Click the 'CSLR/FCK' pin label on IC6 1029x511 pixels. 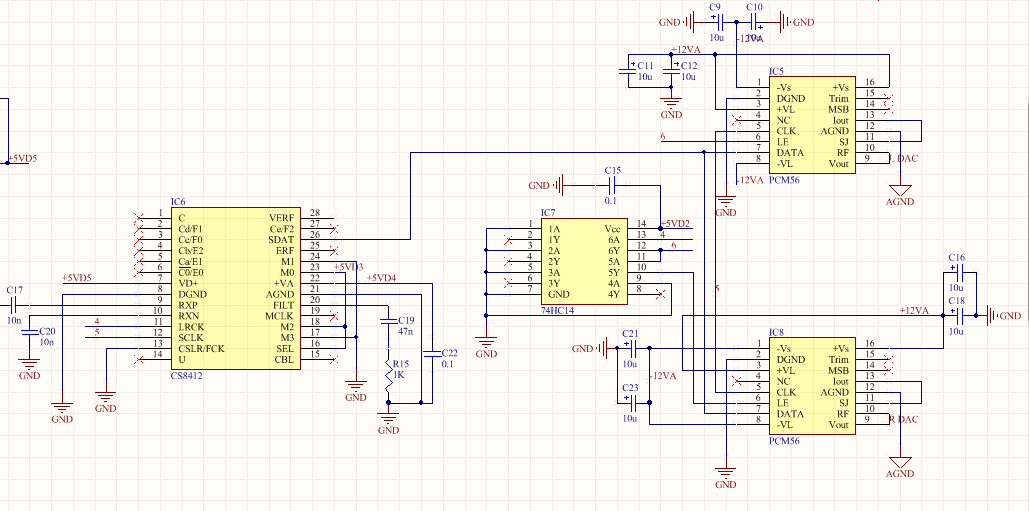click(x=201, y=348)
